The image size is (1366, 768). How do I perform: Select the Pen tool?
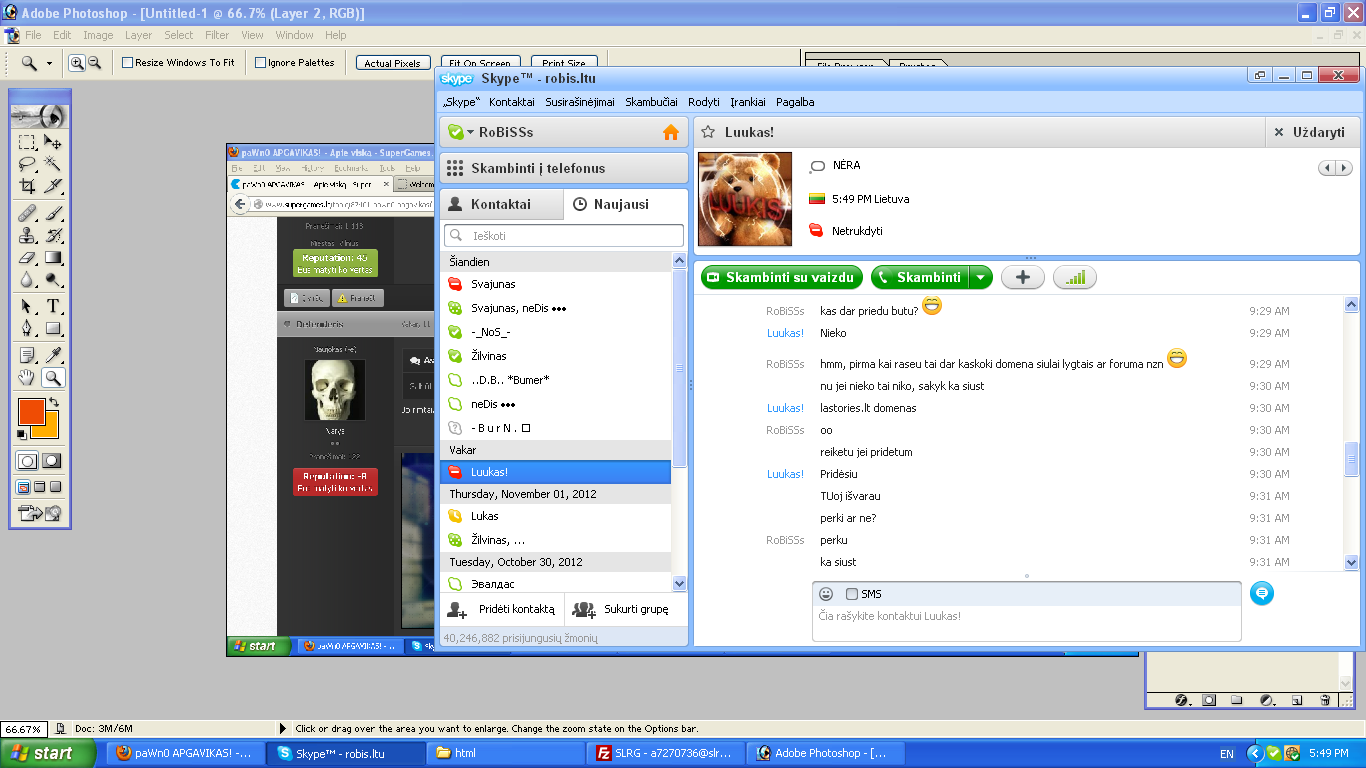coord(27,328)
